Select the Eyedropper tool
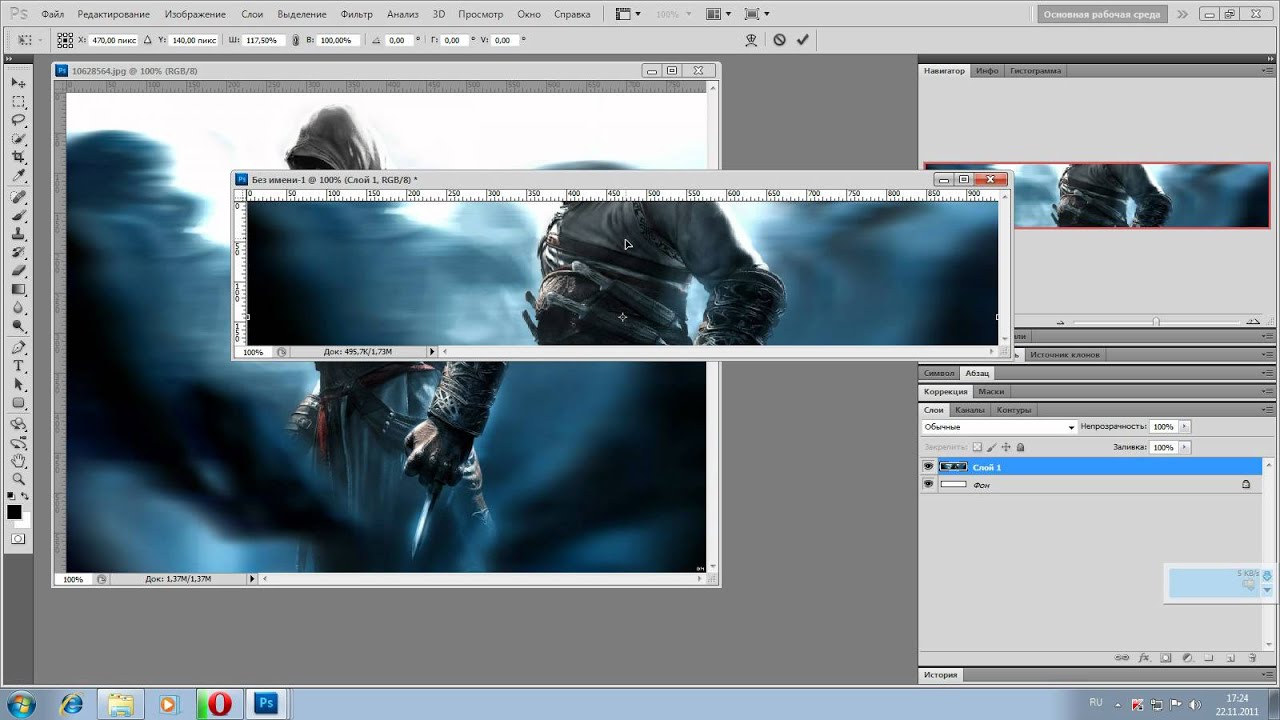The width and height of the screenshot is (1280, 720). tap(18, 176)
